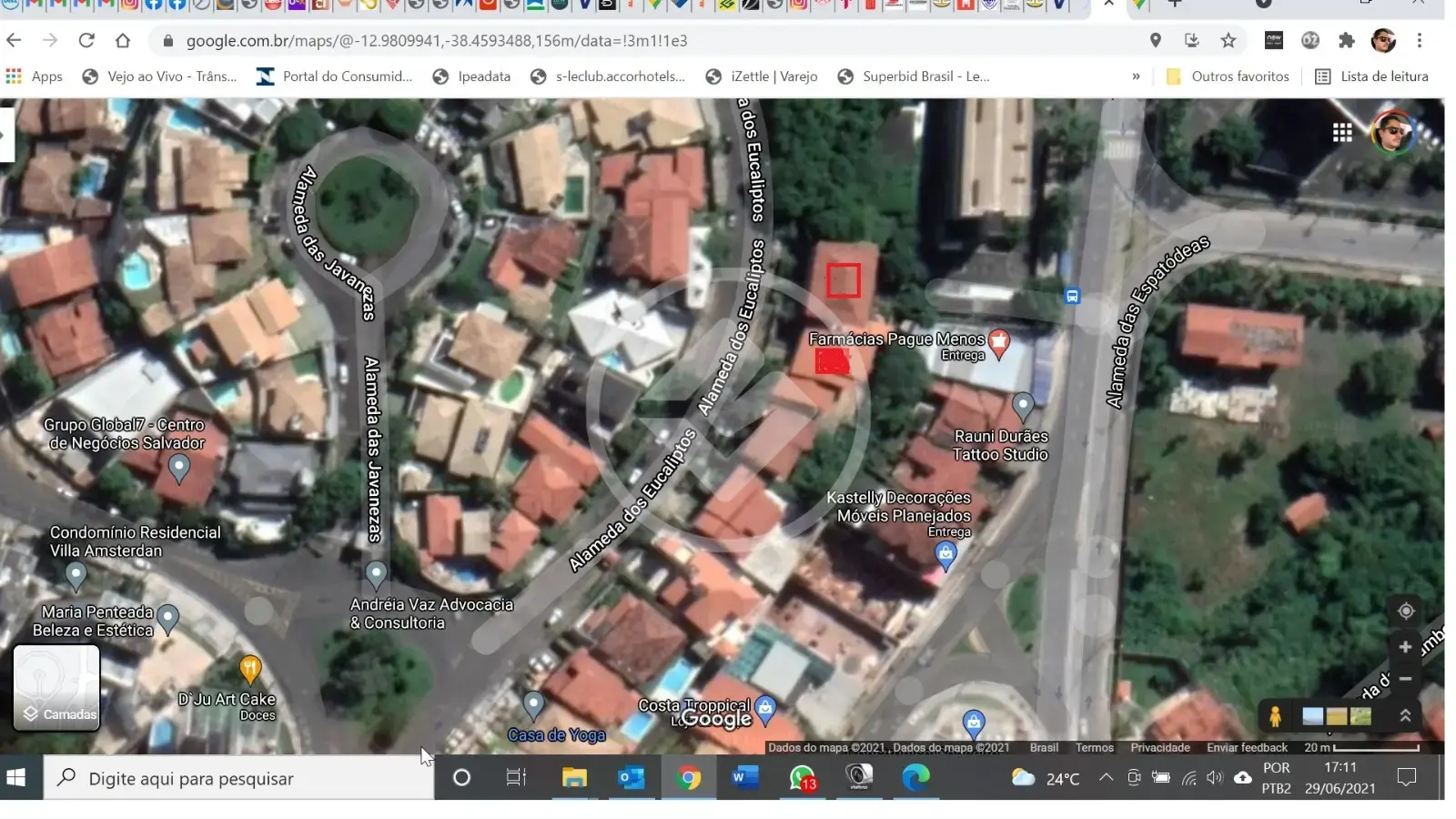The height and width of the screenshot is (819, 1456).
Task: Expand the collapsed side panel arrow
Action: [x=5, y=135]
